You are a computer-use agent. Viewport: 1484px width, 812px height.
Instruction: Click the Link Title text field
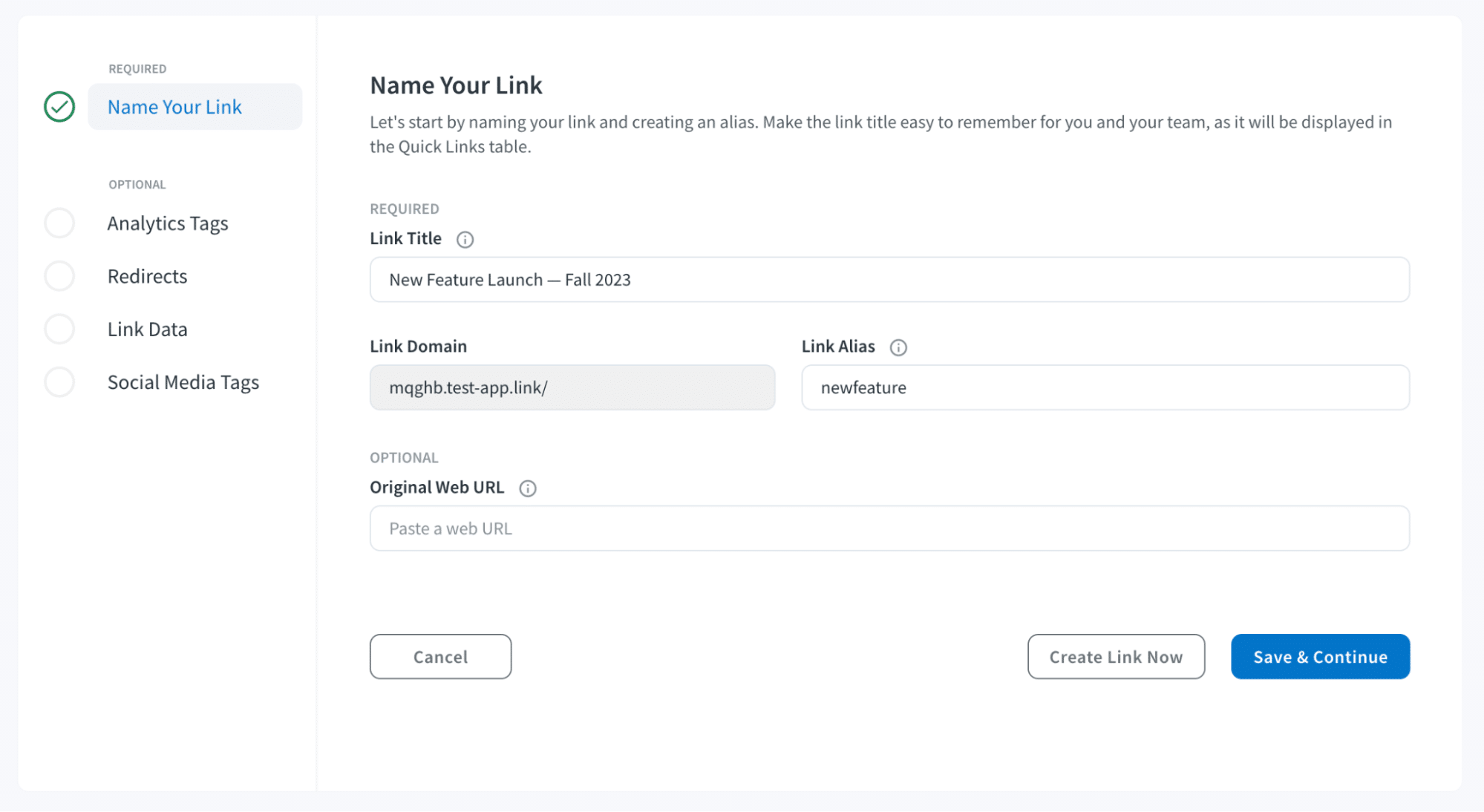click(889, 280)
